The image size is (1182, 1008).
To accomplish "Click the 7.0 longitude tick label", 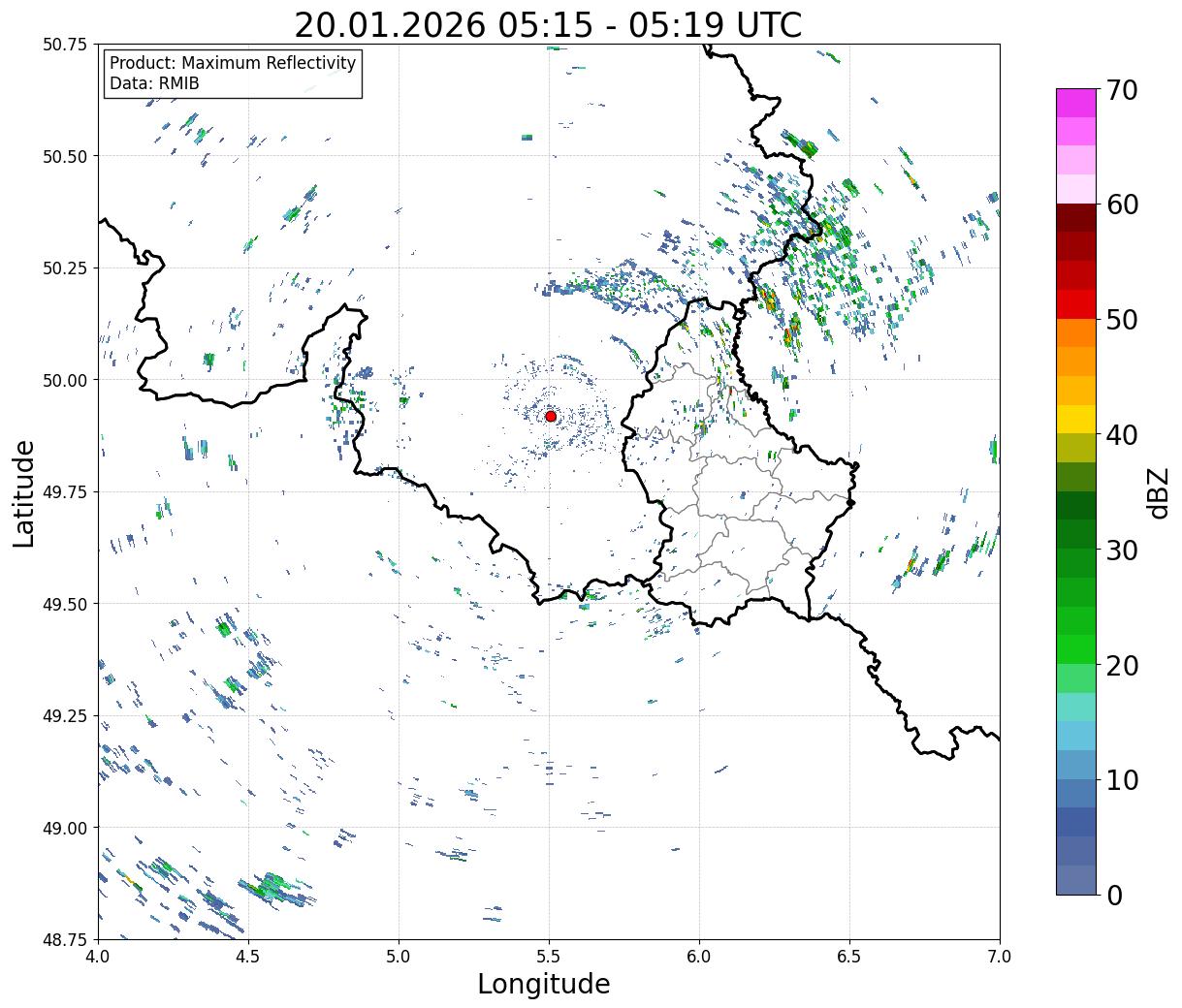I will [x=1000, y=956].
